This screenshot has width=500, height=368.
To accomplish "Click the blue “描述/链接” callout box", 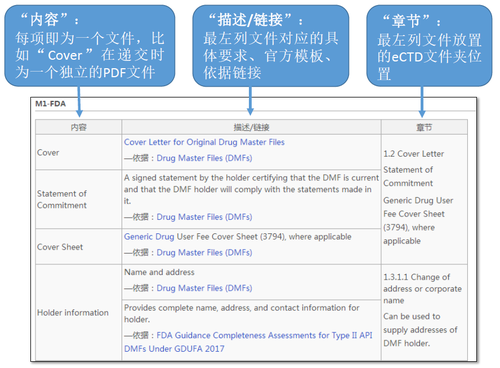I will pos(271,46).
